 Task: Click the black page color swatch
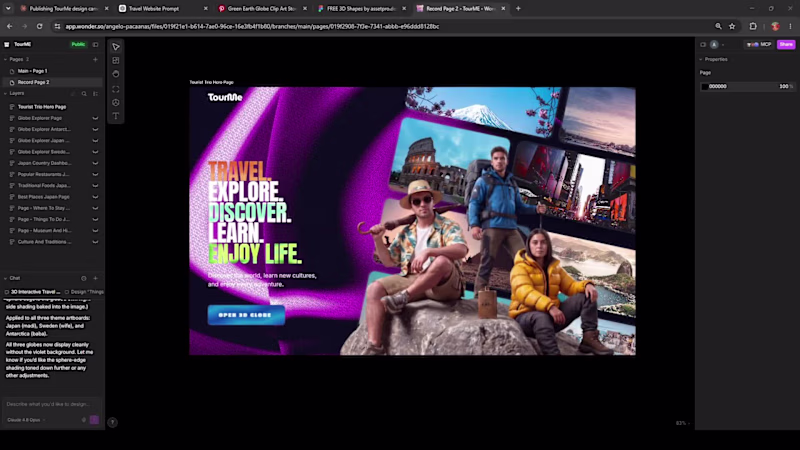[x=705, y=87]
